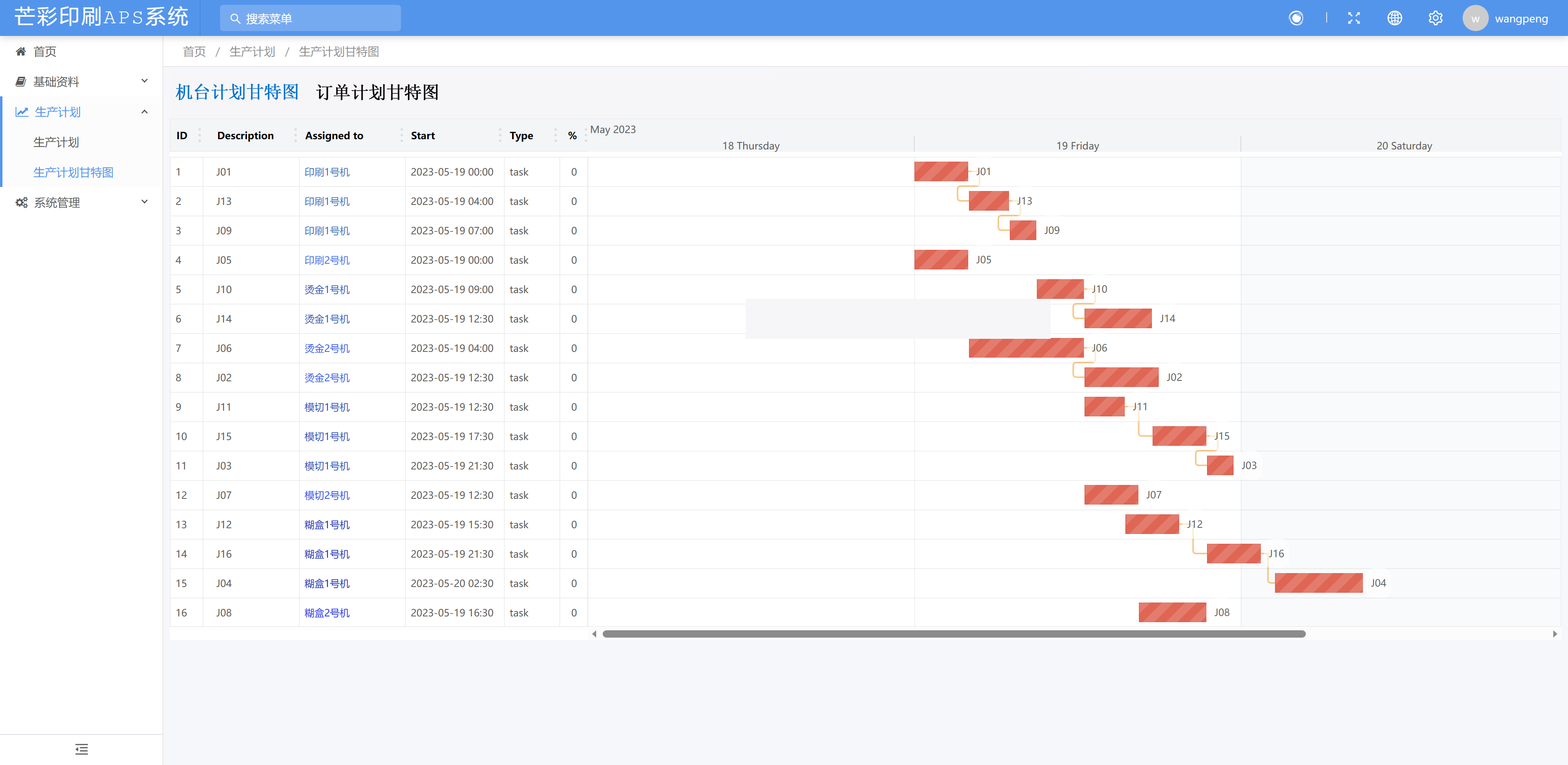
Task: Collapse sidebar using bottom menu-fold icon
Action: point(82,749)
